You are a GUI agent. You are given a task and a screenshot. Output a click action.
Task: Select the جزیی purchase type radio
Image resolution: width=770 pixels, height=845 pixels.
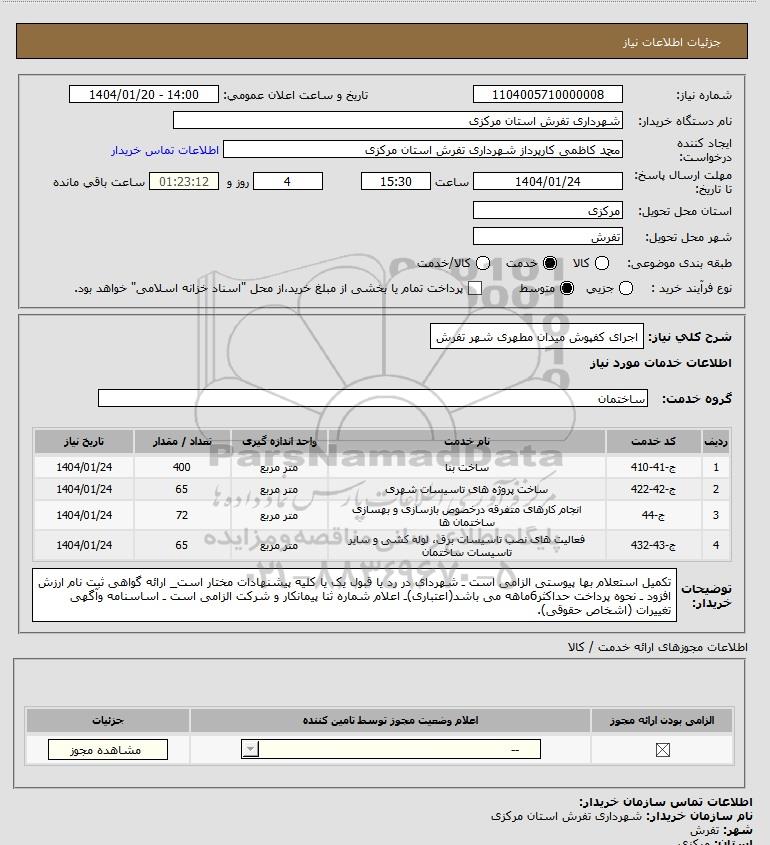(626, 288)
